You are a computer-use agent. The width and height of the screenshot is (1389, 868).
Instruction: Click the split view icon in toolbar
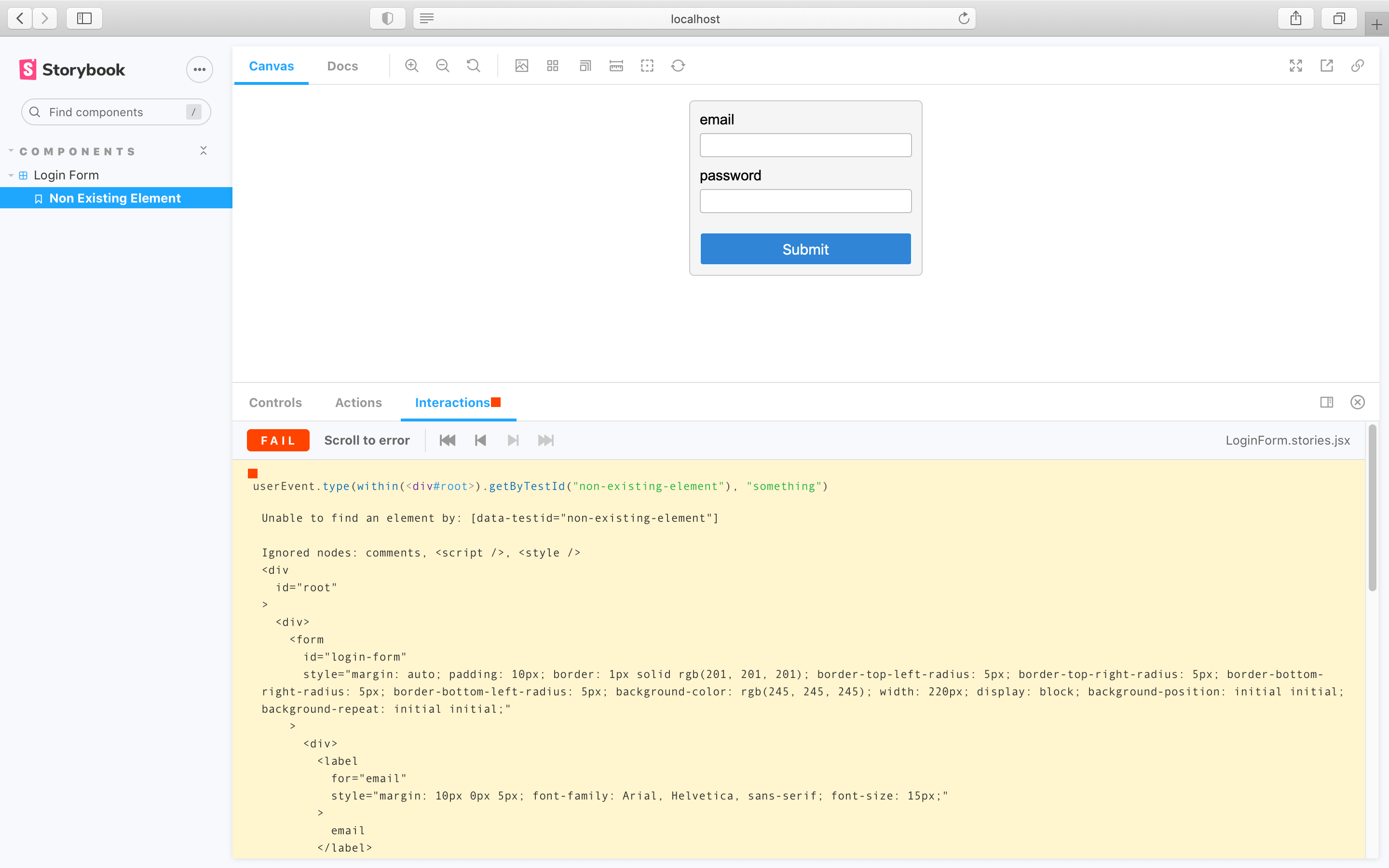1326,402
